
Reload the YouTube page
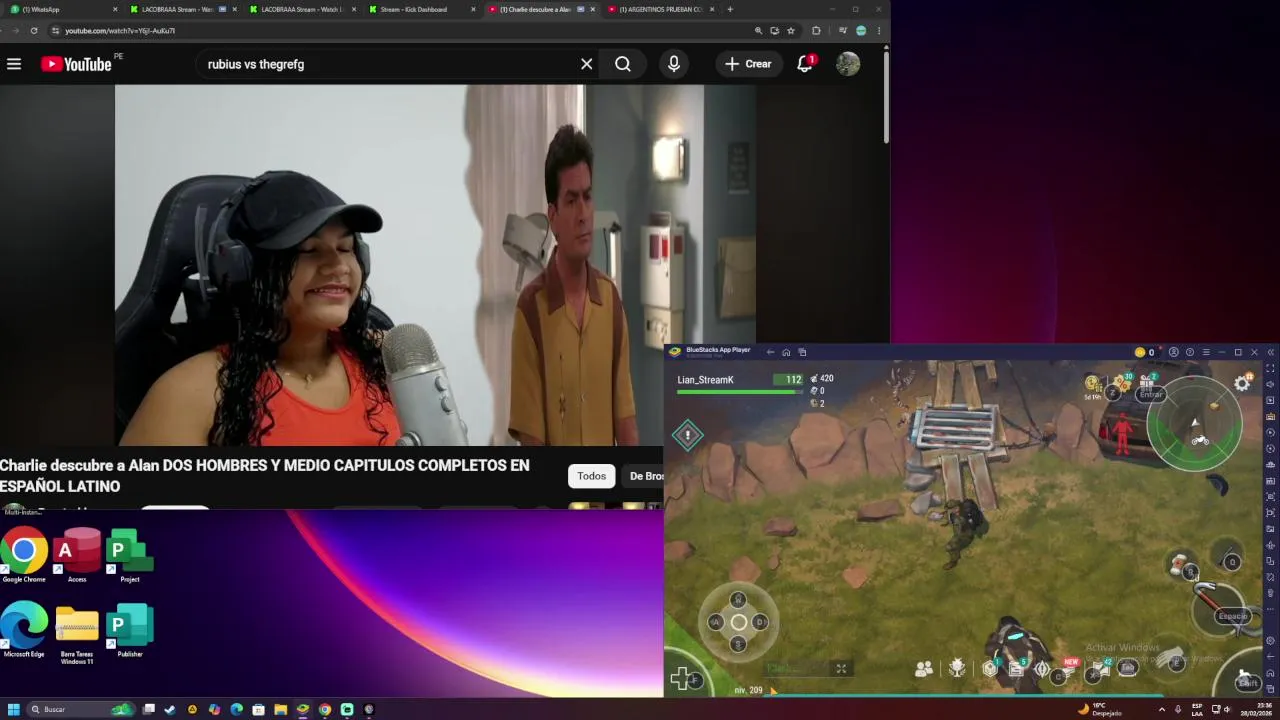tap(34, 31)
